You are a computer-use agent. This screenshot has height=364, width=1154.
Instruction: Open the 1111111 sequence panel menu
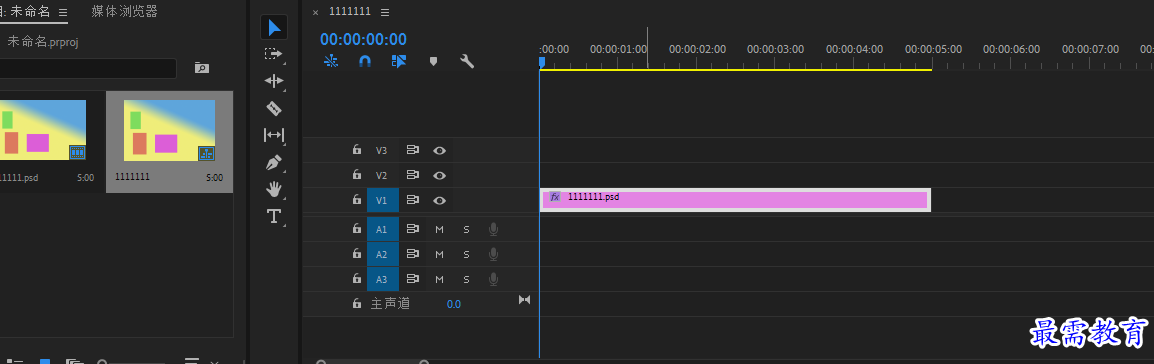click(x=385, y=13)
